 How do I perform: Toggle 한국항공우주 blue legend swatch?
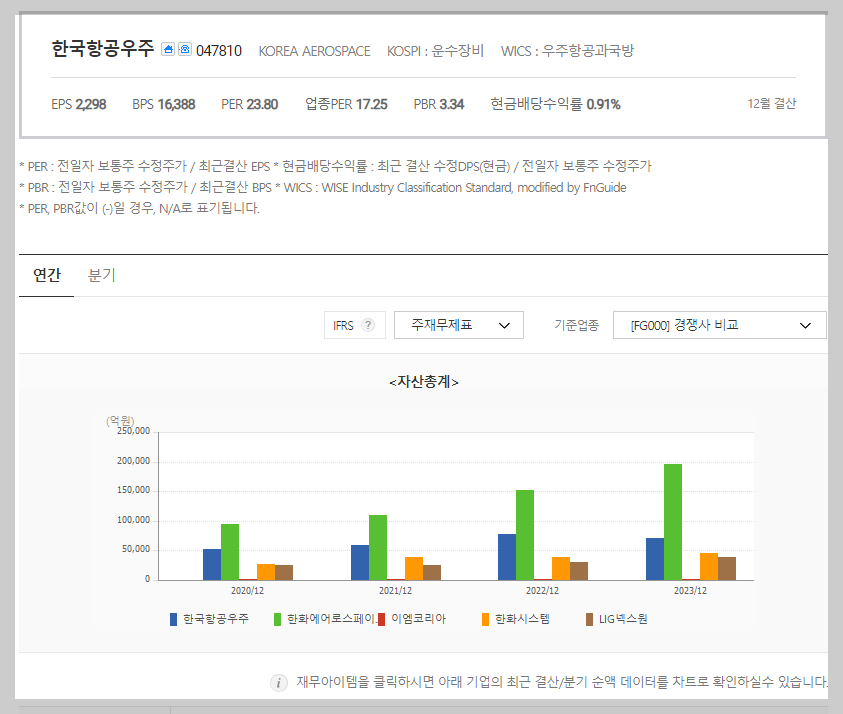click(173, 619)
